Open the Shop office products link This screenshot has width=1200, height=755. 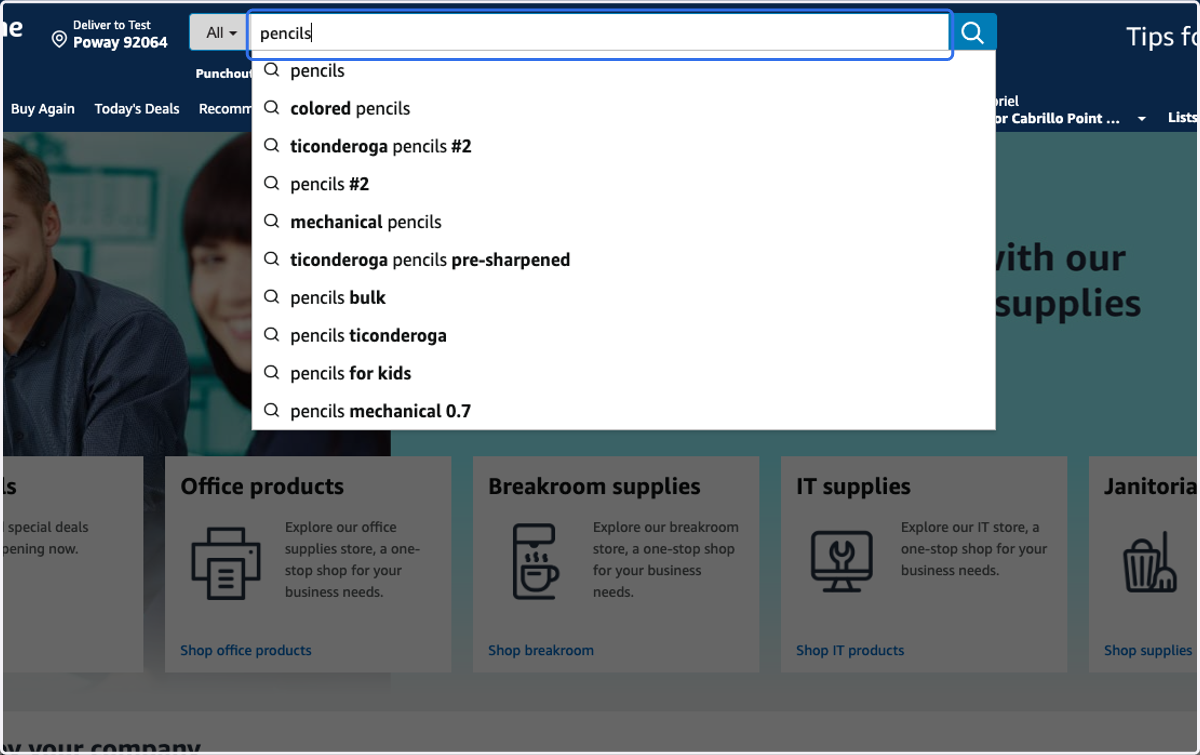[246, 650]
